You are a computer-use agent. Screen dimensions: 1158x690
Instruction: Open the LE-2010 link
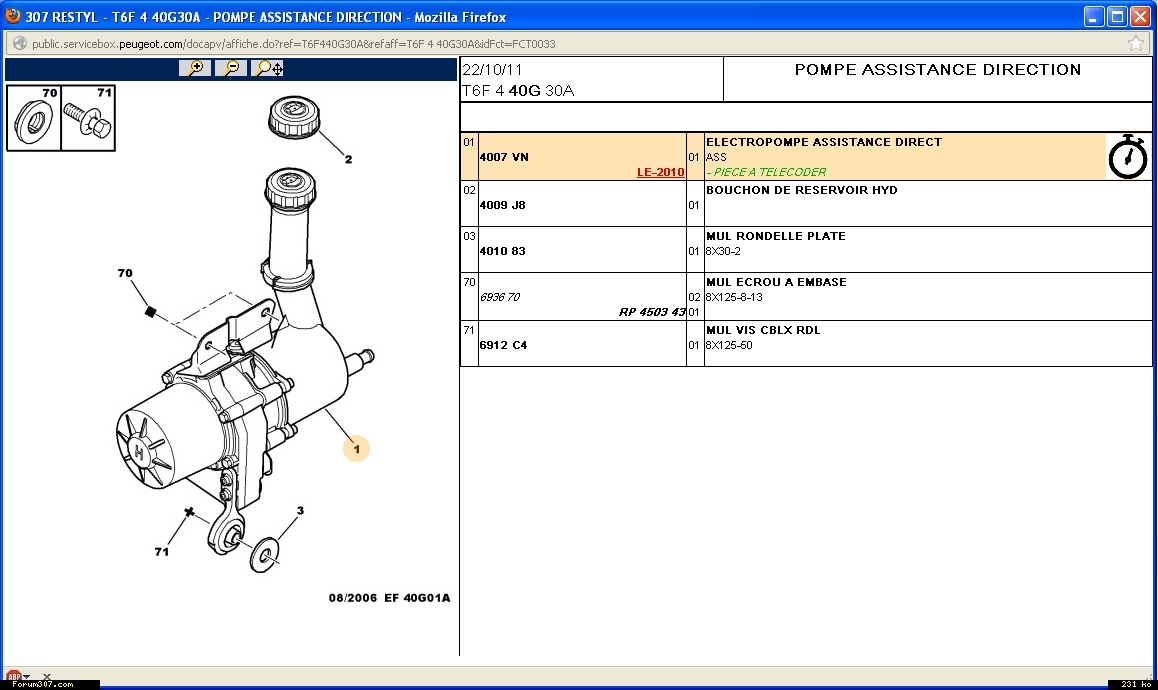click(x=660, y=172)
